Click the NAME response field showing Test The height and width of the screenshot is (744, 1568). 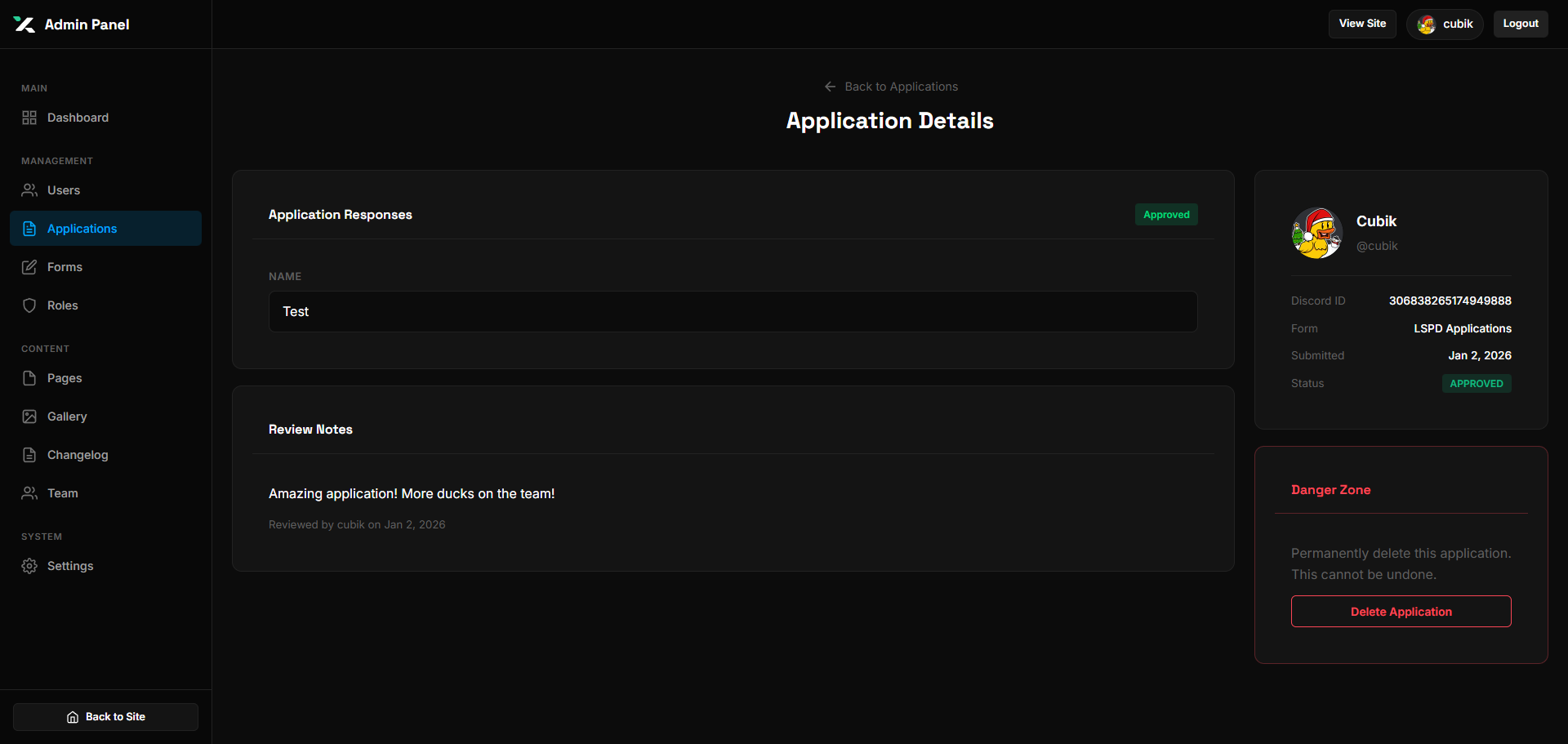point(733,311)
